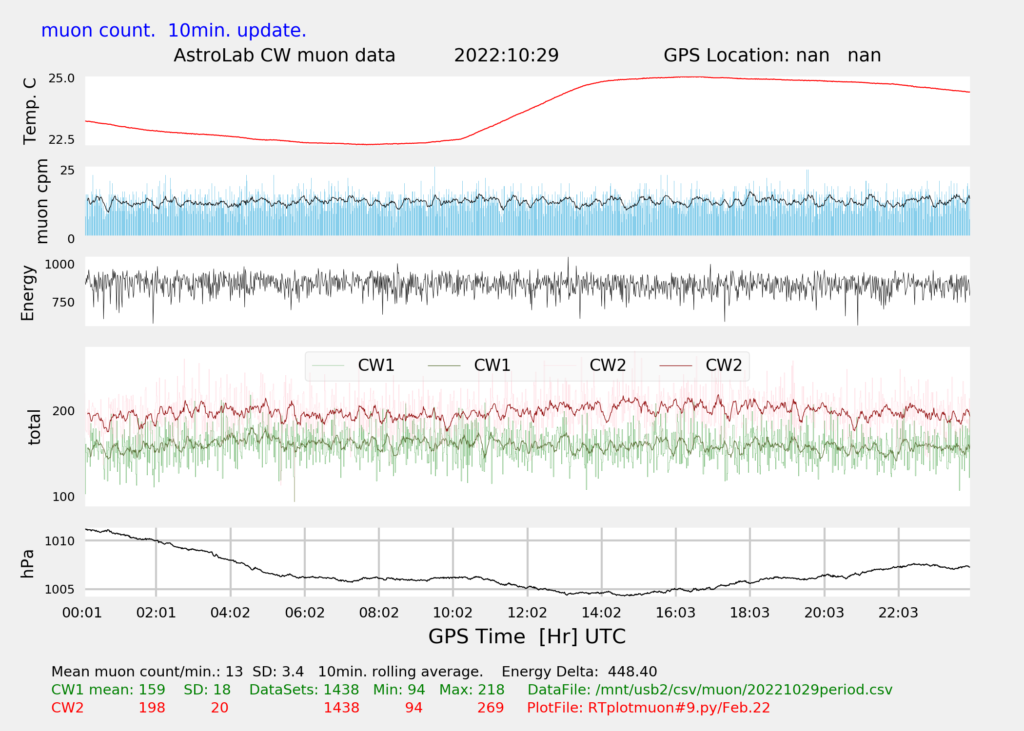Select the green "CW1 mean: 159" statistic
Image resolution: width=1024 pixels, height=731 pixels.
108,690
